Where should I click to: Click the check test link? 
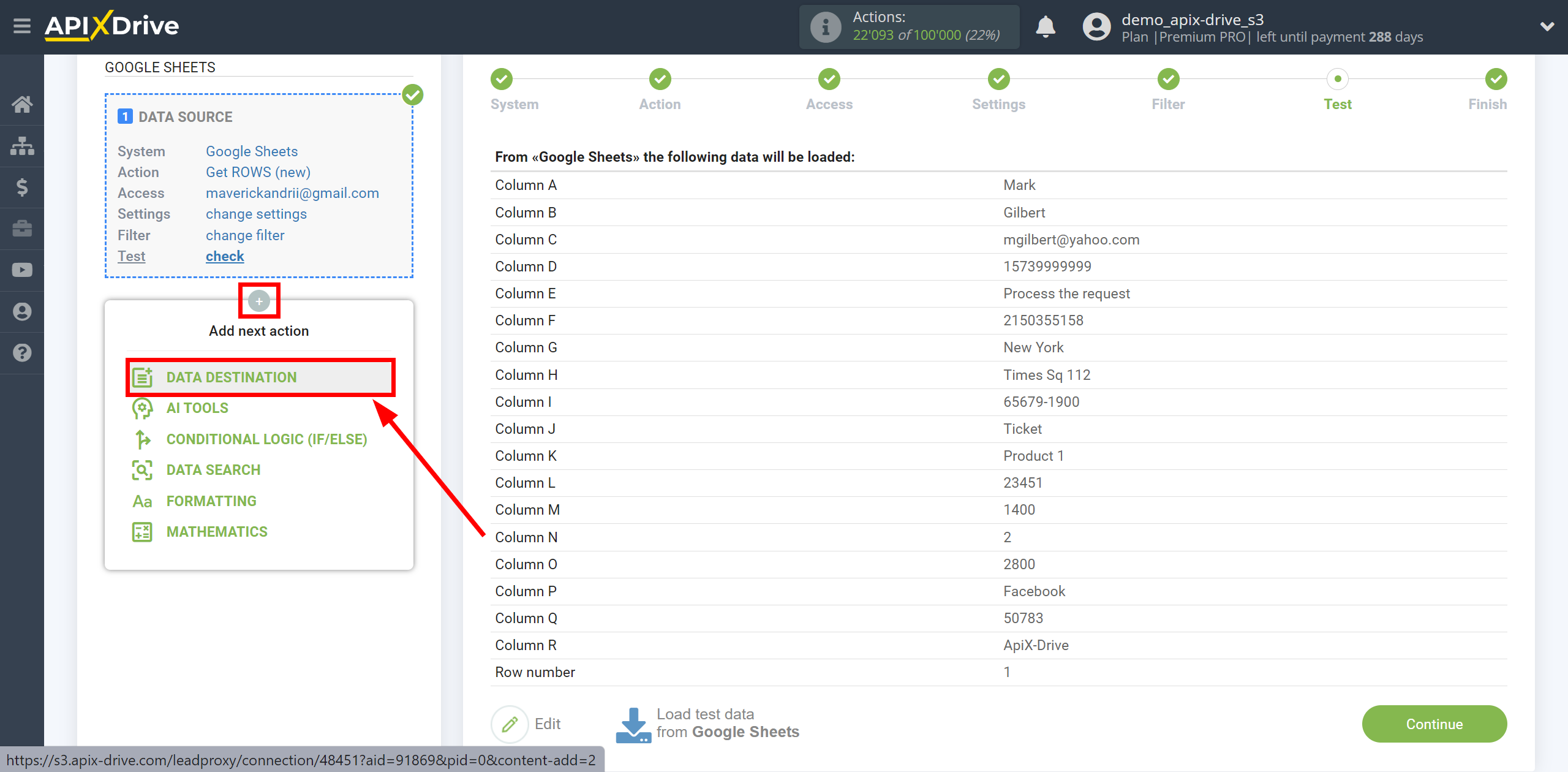(x=225, y=256)
